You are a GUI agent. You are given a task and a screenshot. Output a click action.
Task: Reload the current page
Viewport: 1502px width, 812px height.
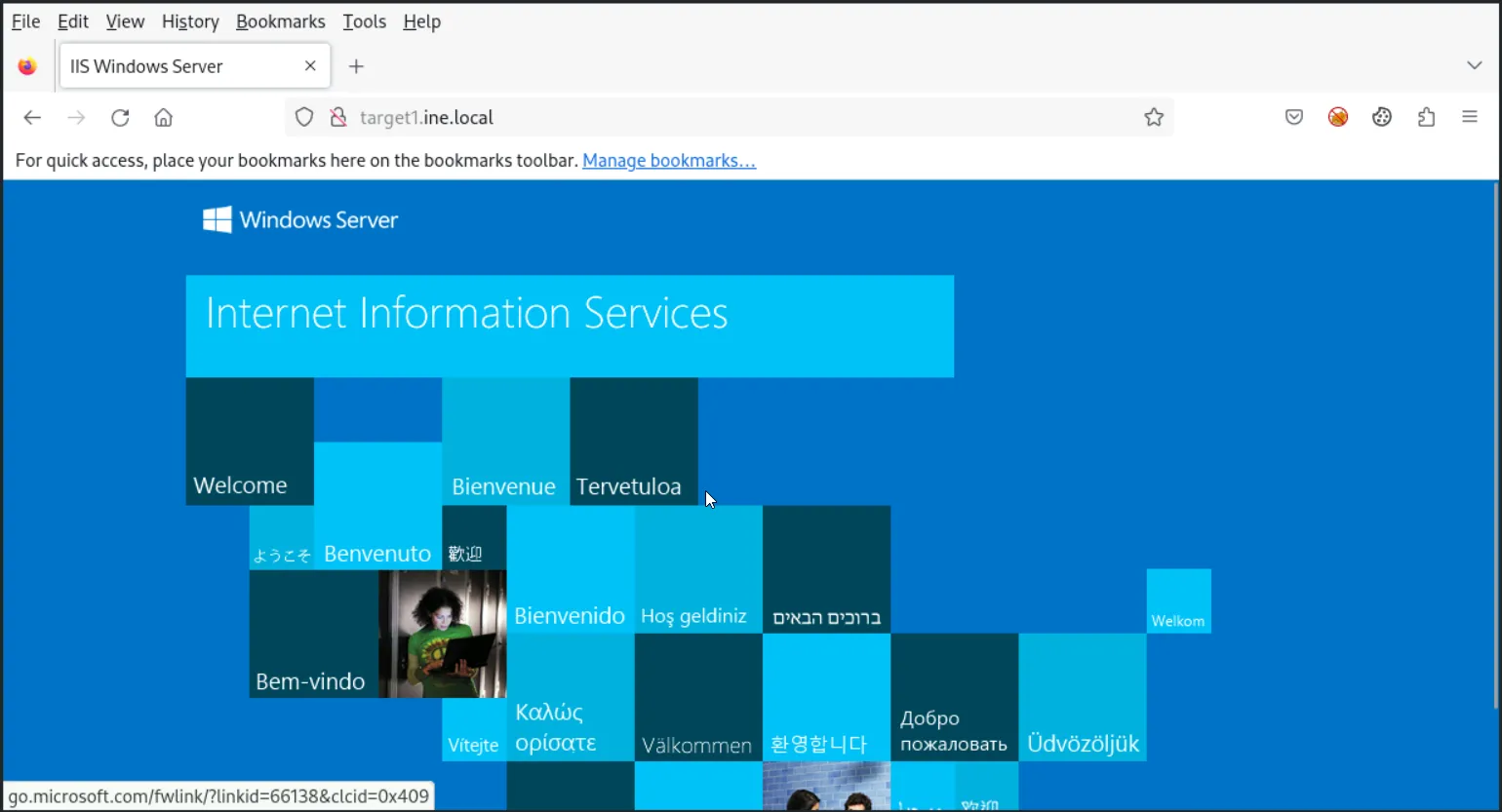coord(120,118)
